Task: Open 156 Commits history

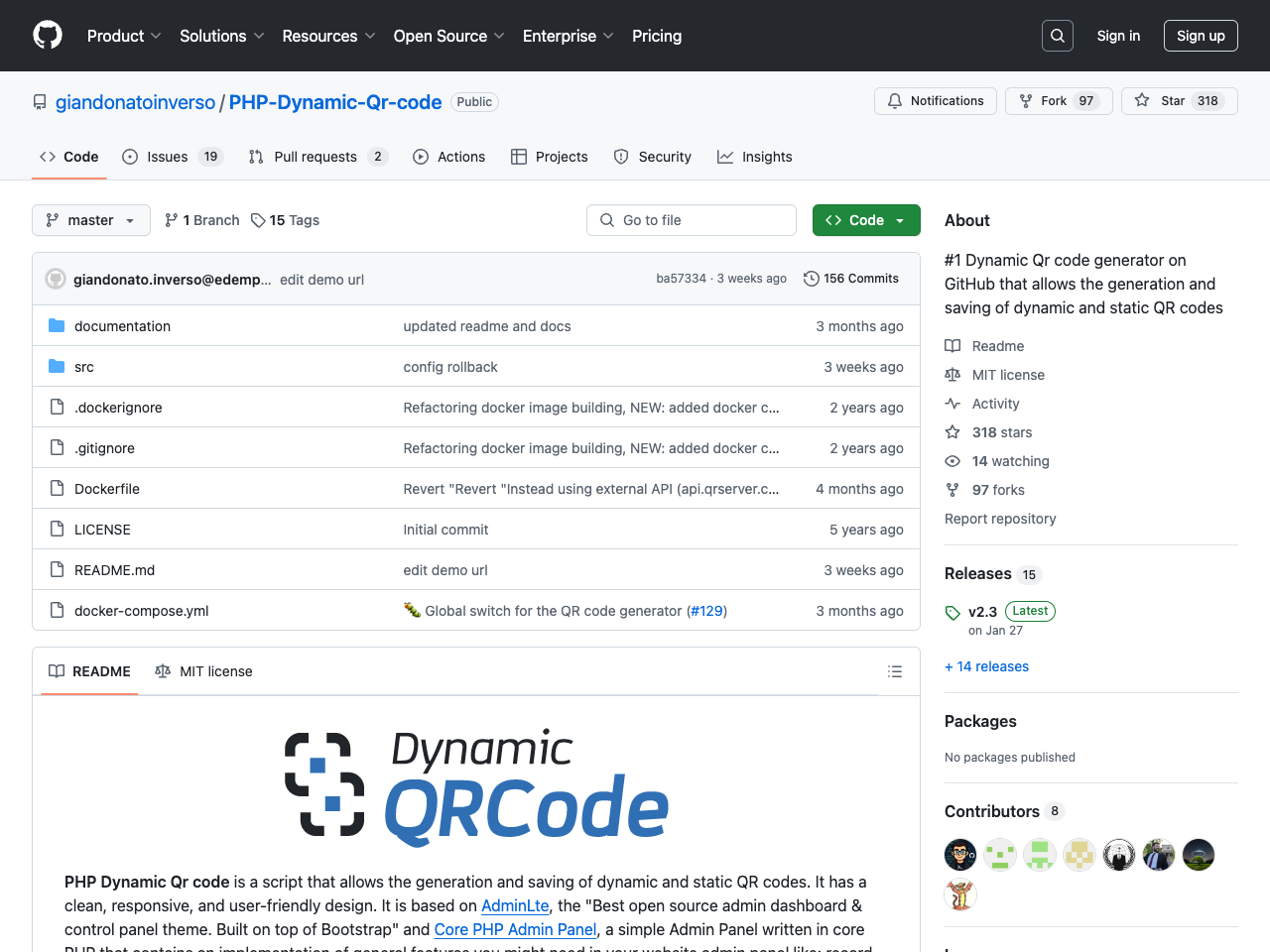Action: 851,279
